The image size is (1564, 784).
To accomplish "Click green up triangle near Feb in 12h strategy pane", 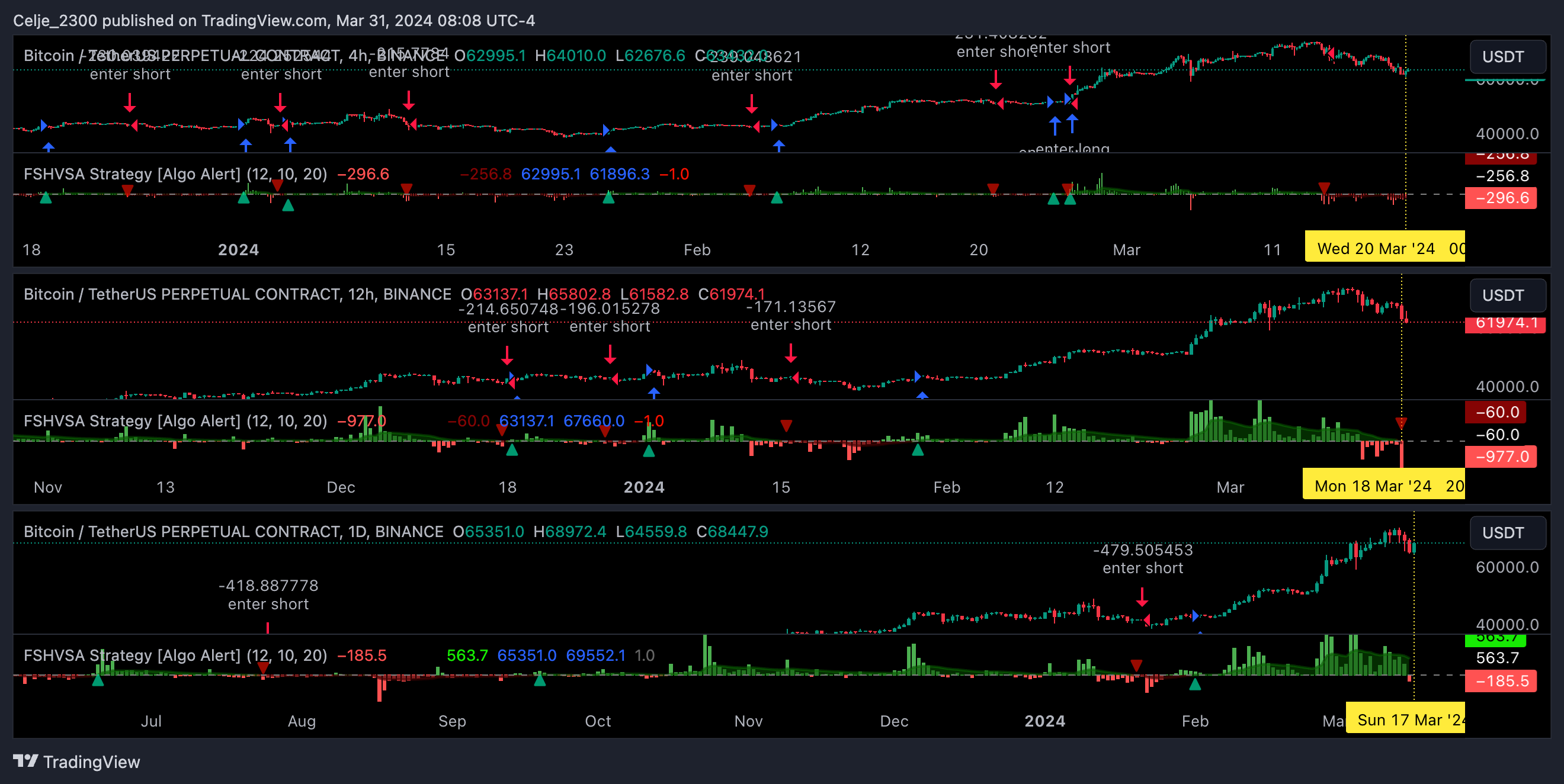I will [x=918, y=449].
